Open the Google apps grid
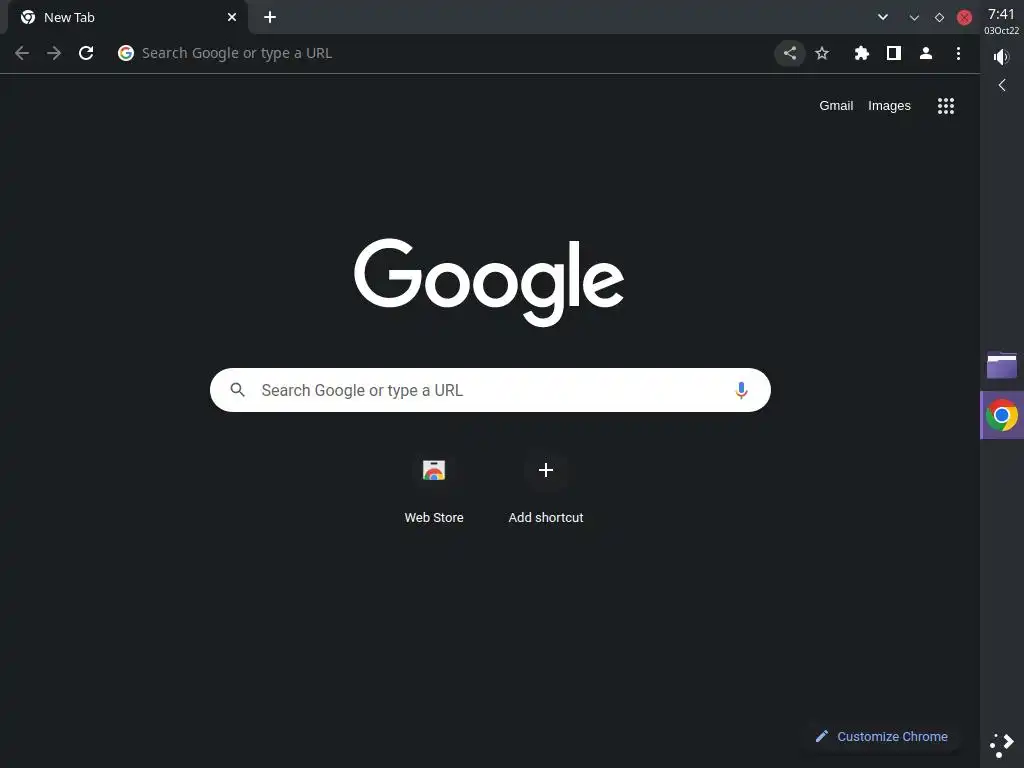This screenshot has width=1024, height=768. point(946,106)
